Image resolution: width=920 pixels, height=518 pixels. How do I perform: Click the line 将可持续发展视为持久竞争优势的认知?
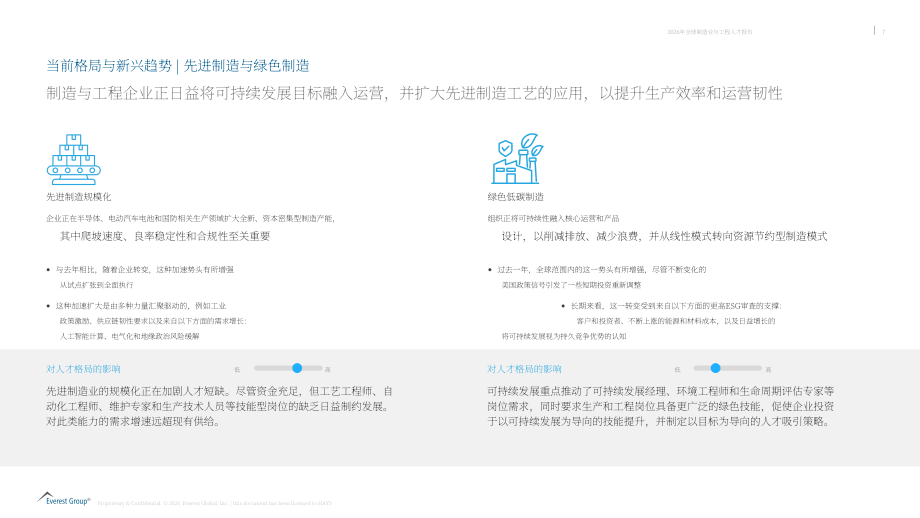point(564,336)
